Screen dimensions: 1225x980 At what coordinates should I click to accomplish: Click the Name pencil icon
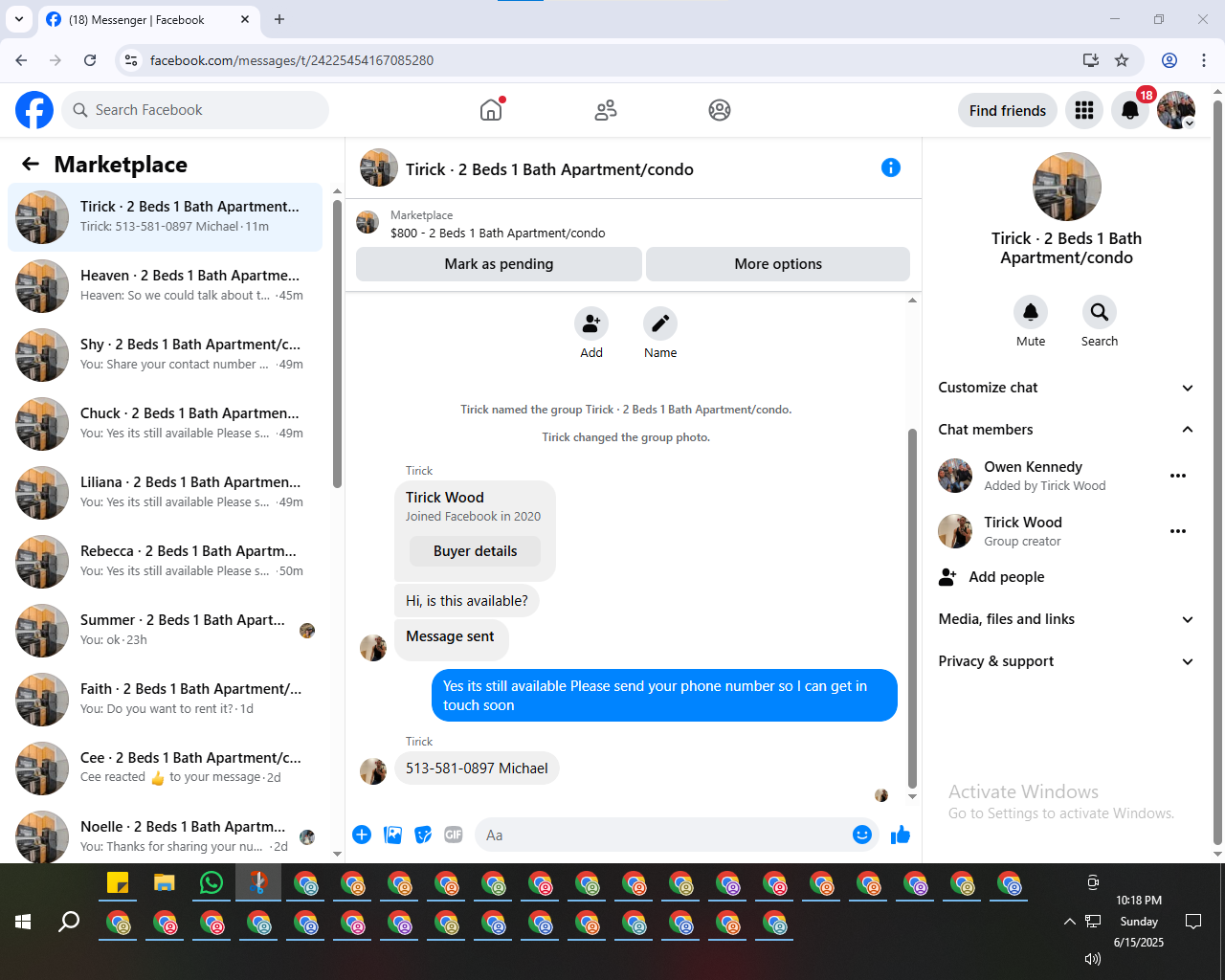click(x=660, y=323)
